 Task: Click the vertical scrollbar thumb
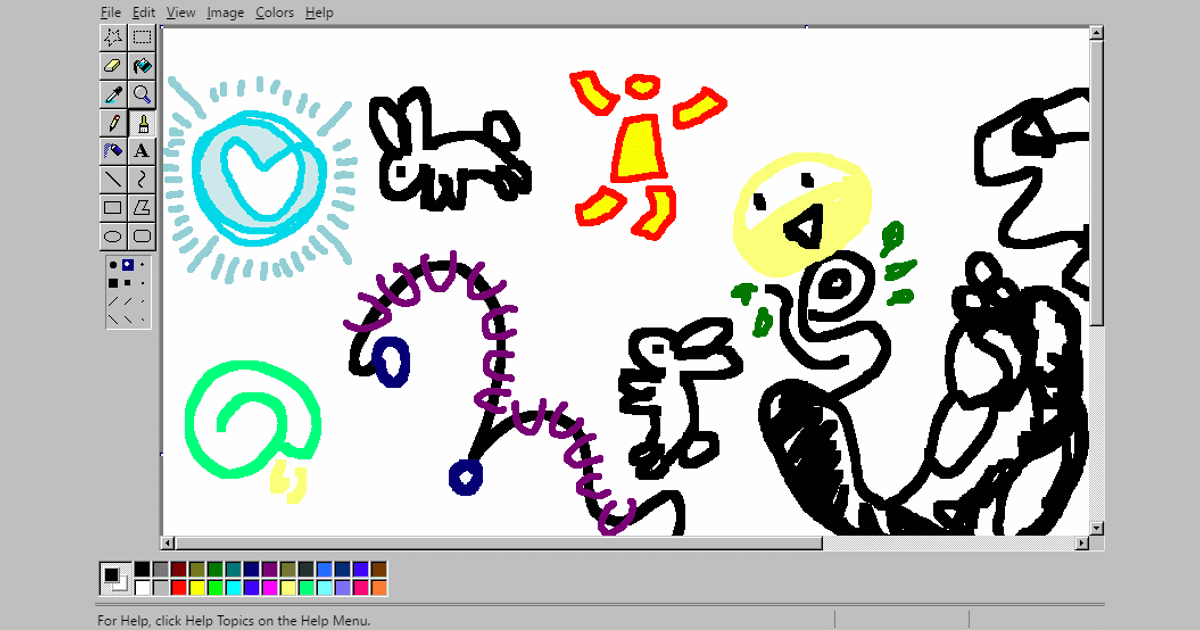[x=1097, y=183]
